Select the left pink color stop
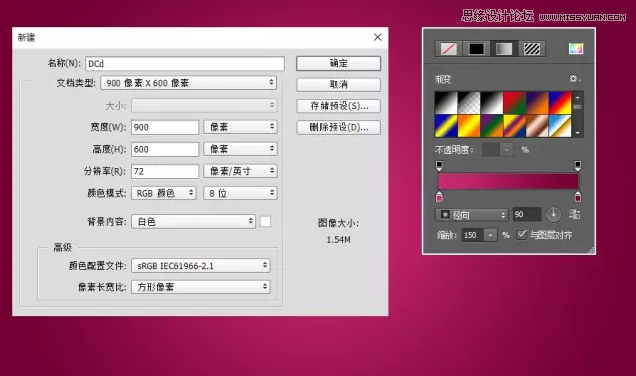The height and width of the screenshot is (376, 636). pyautogui.click(x=439, y=197)
